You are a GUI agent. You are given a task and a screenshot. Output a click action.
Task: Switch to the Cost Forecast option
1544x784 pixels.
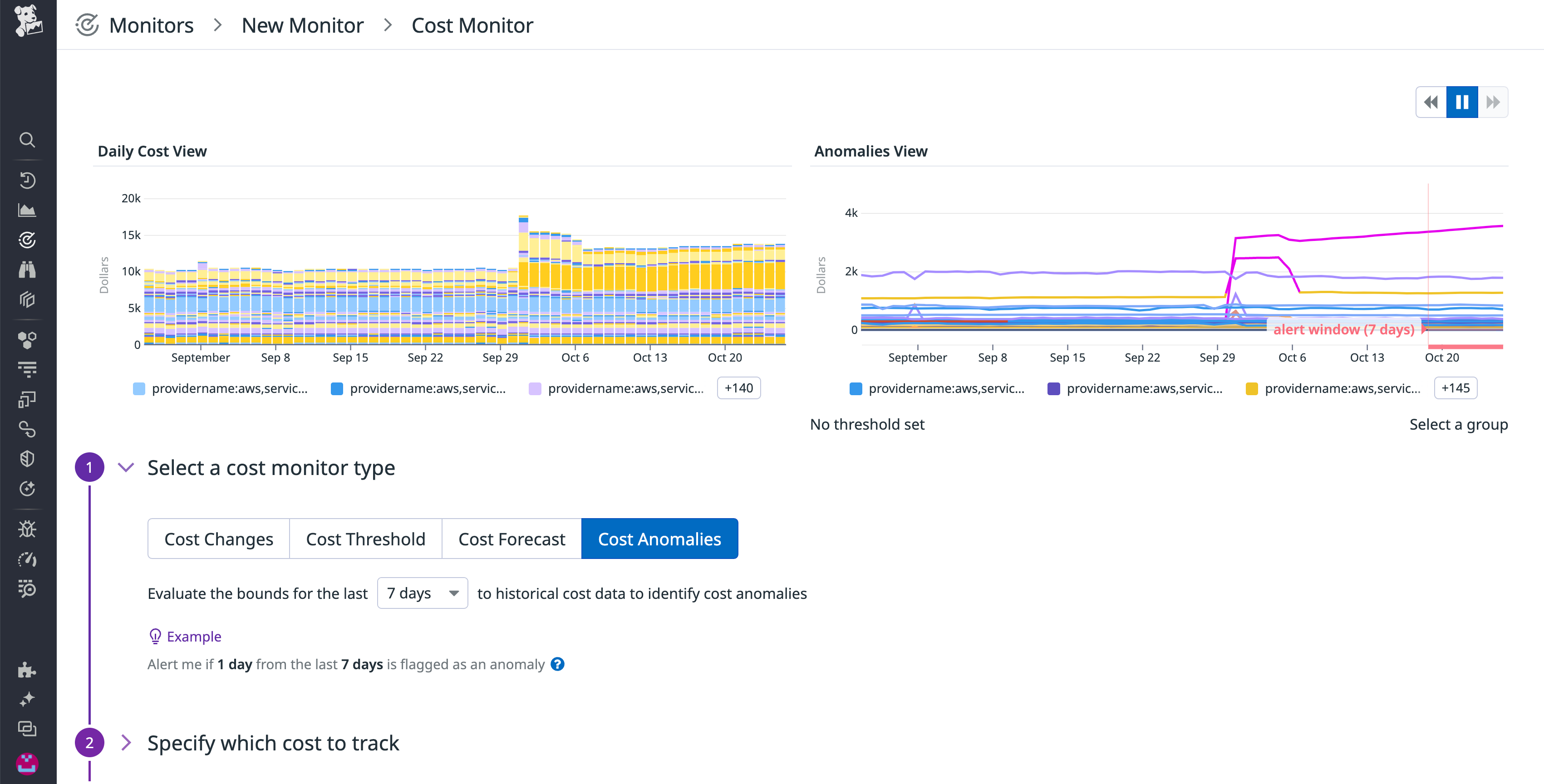coord(511,538)
